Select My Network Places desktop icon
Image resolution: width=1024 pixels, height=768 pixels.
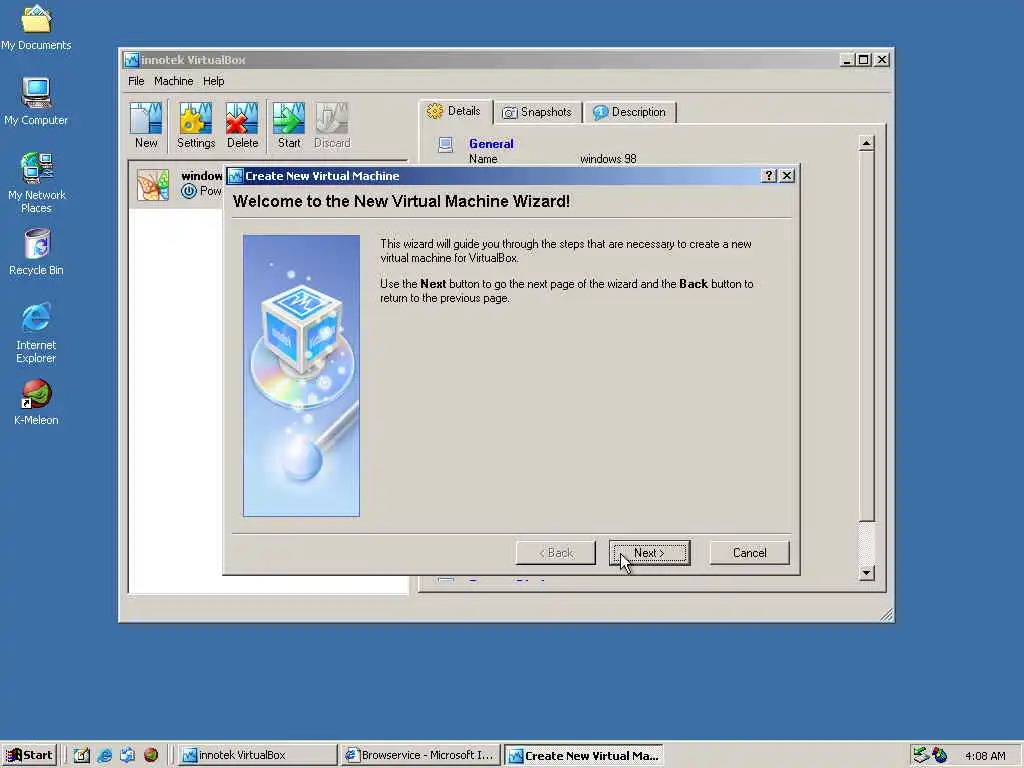(36, 183)
